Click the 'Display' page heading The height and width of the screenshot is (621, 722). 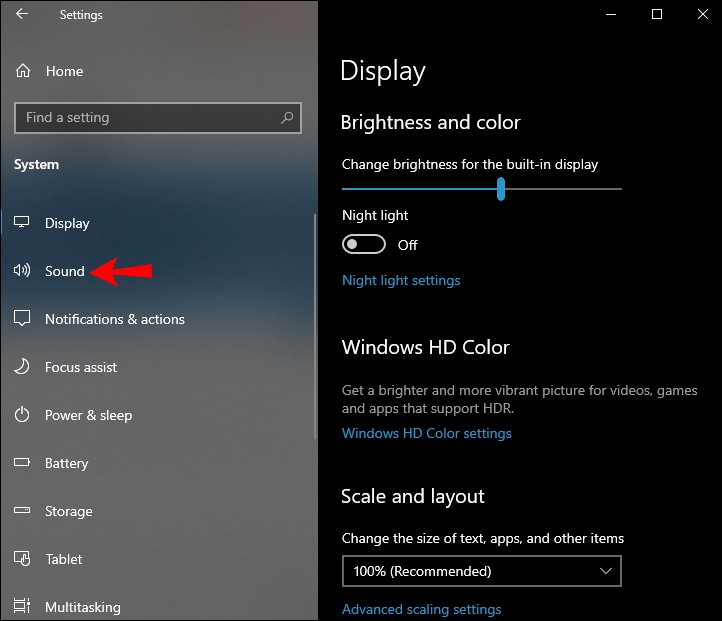tap(383, 71)
